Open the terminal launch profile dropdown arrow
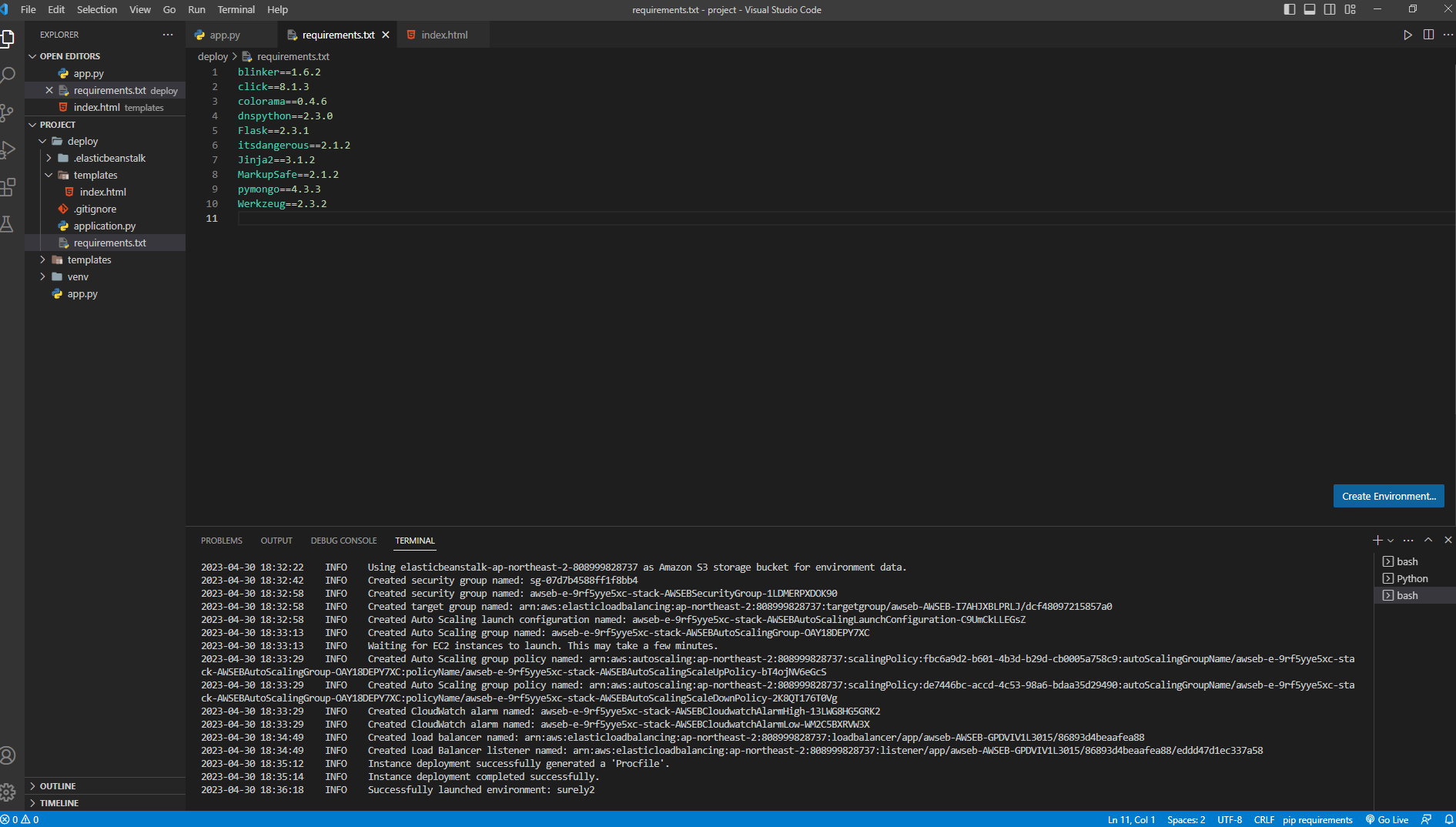 point(1391,541)
